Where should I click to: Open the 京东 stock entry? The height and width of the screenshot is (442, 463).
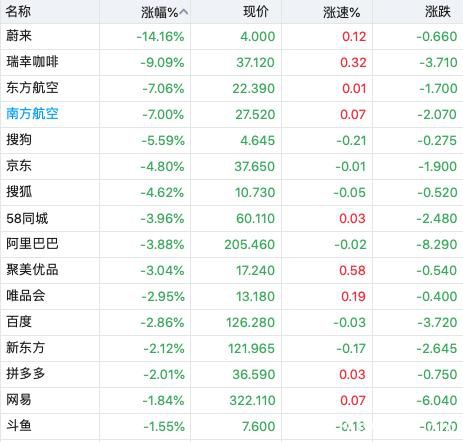point(231,166)
